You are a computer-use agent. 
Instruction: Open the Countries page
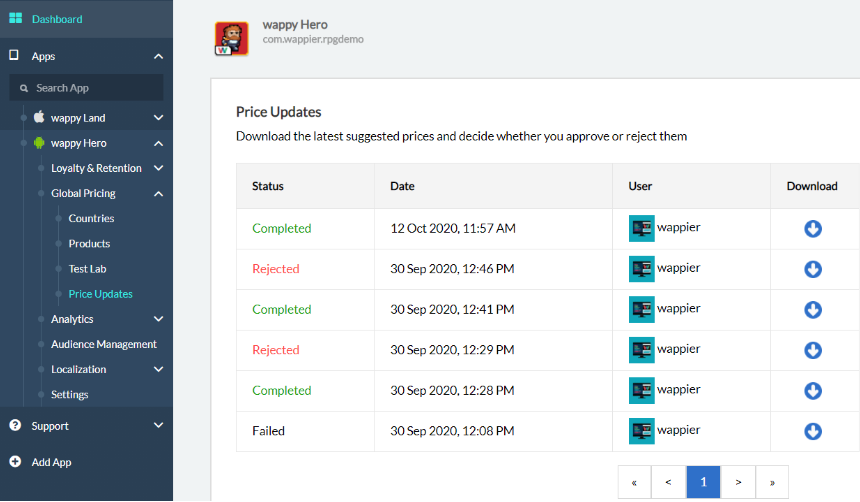91,218
